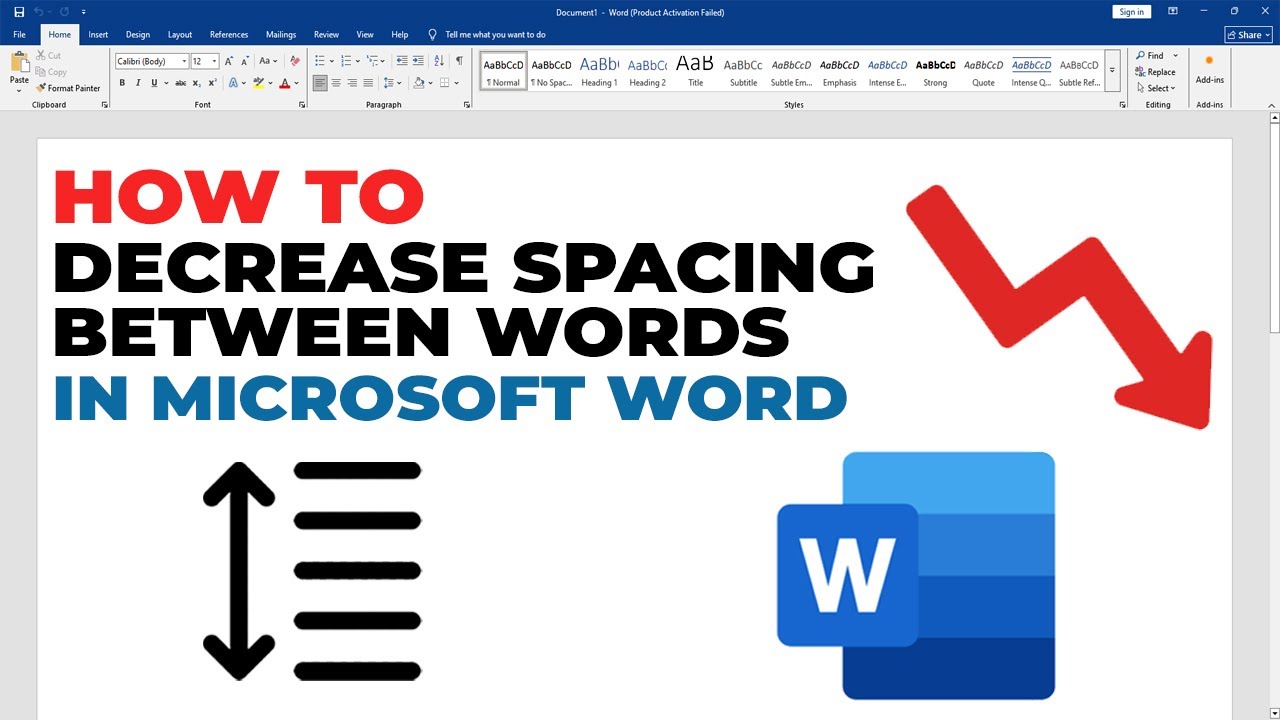Image resolution: width=1280 pixels, height=720 pixels.
Task: Apply the Heading 1 style
Action: (x=599, y=70)
